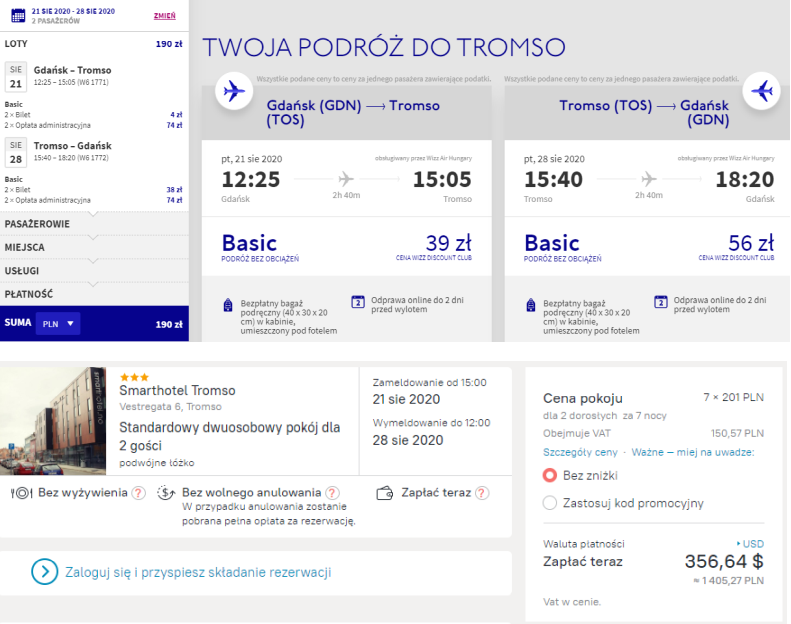Open the USŁUGI step
This screenshot has height=624, width=791.
[x=24, y=271]
